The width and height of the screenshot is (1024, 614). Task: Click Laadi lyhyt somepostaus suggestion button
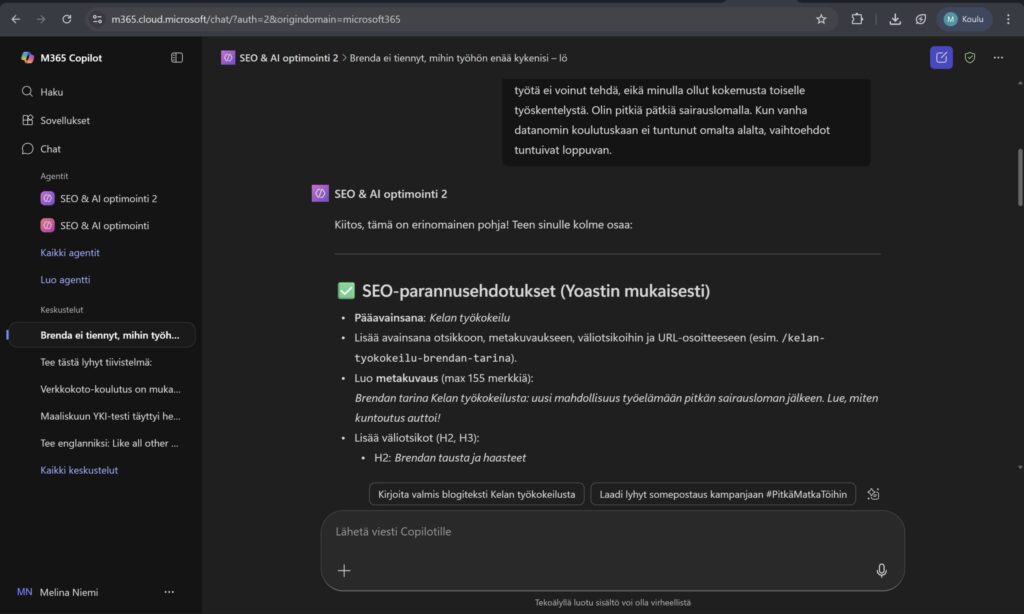click(x=723, y=494)
